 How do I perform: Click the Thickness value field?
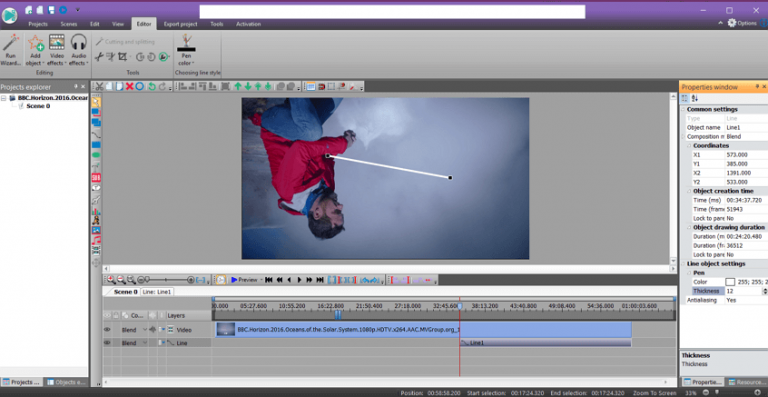coord(743,291)
